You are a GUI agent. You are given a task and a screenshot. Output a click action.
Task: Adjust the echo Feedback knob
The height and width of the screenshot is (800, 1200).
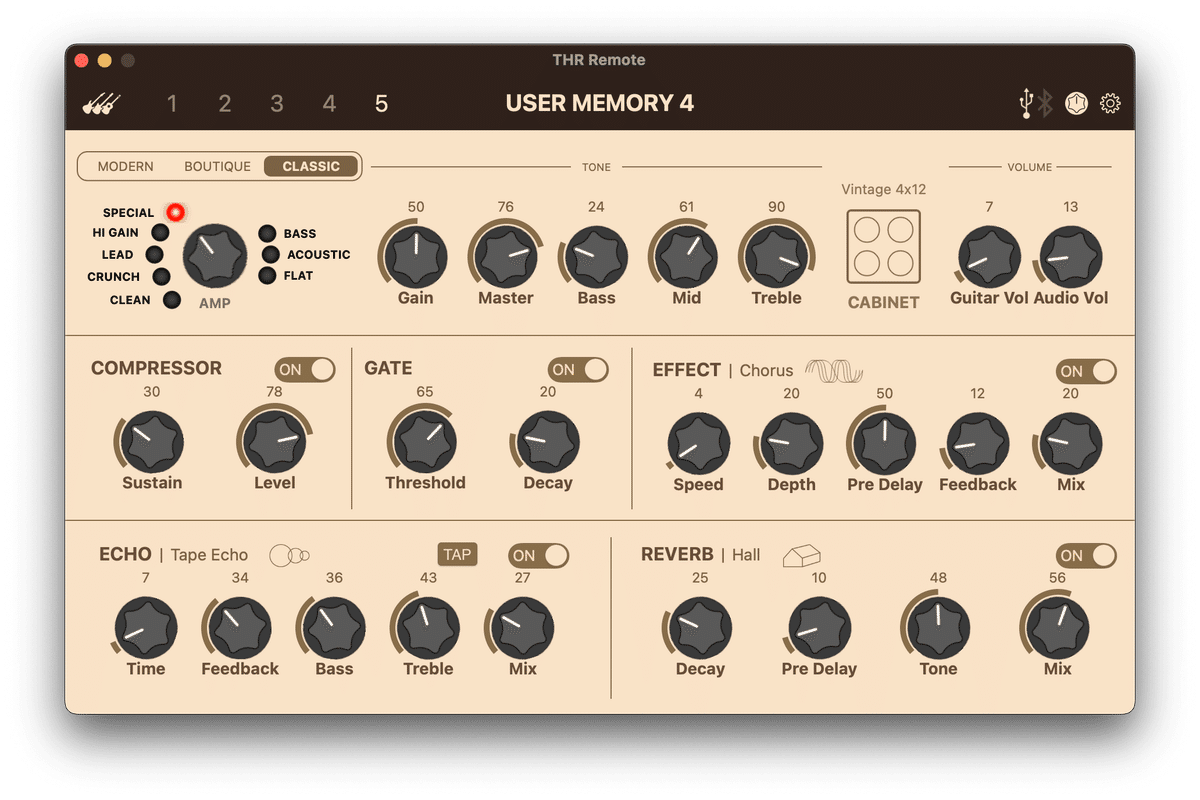(x=239, y=628)
